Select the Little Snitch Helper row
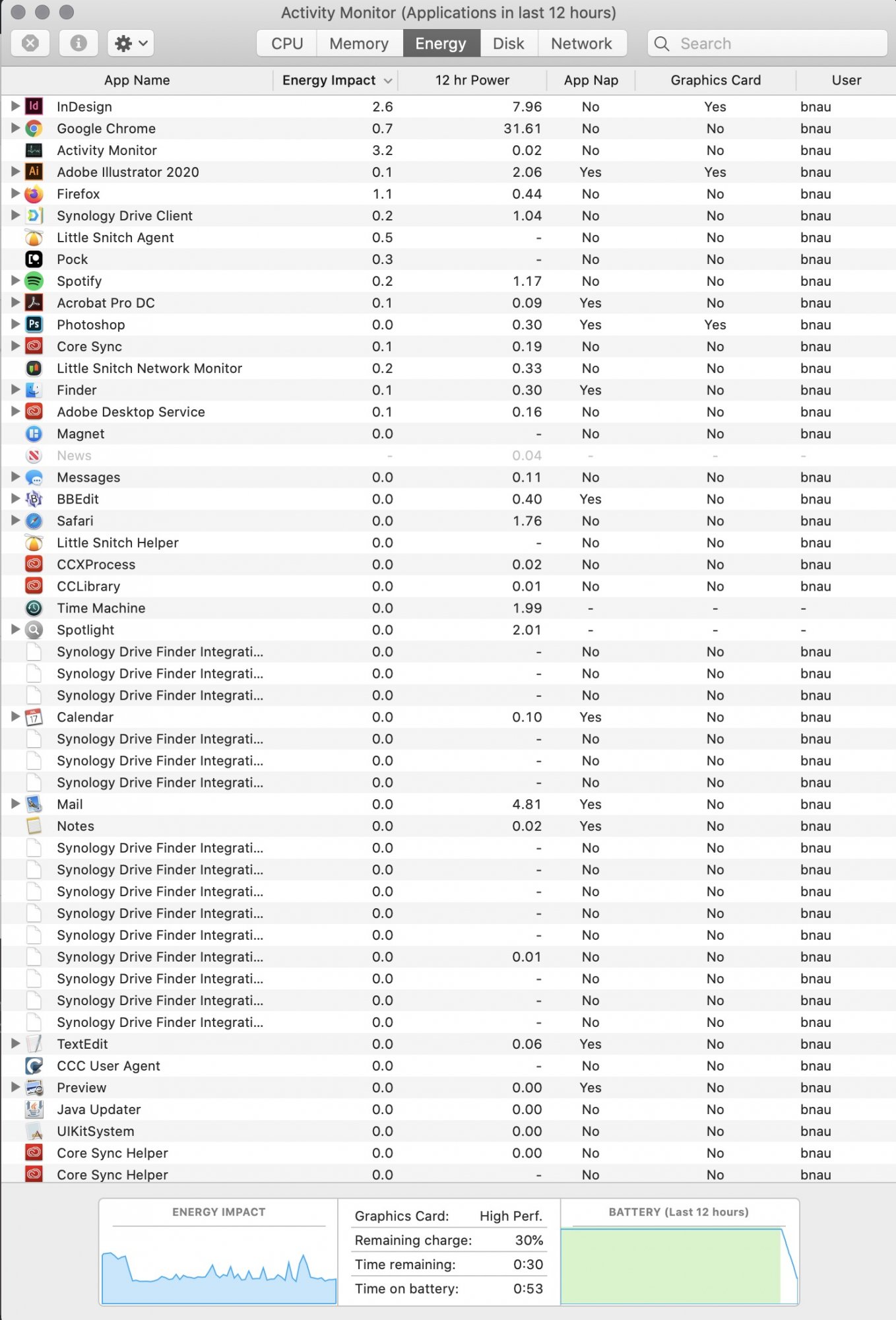896x1320 pixels. coord(448,542)
